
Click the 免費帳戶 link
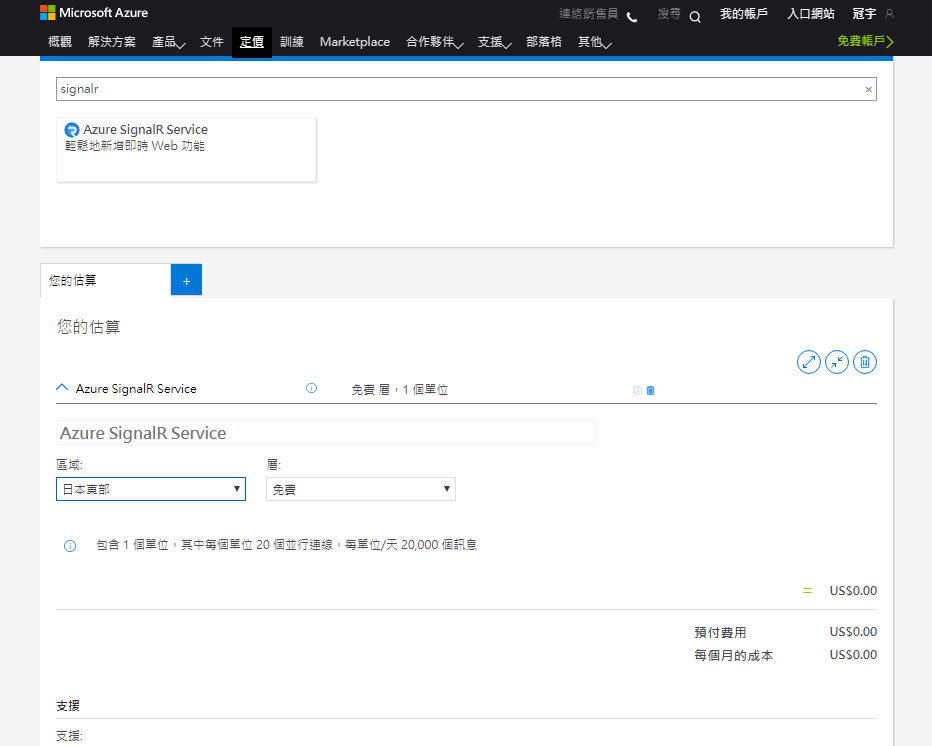(x=865, y=41)
